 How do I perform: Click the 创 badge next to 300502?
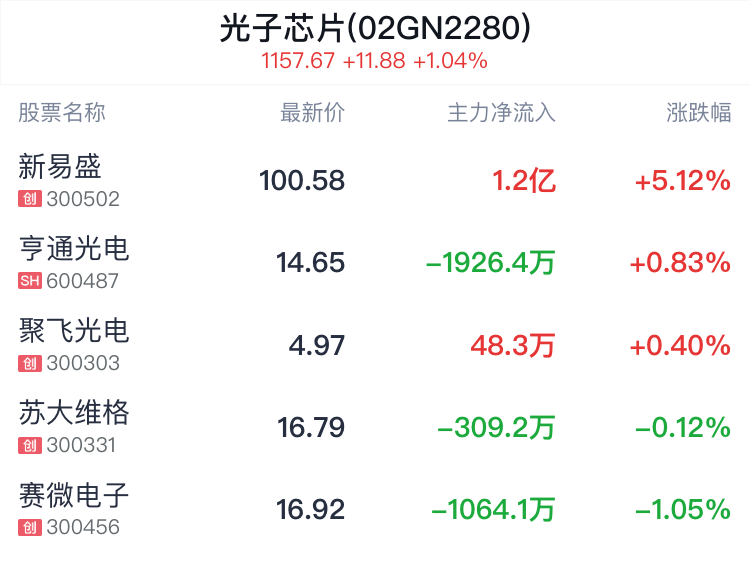click(x=30, y=199)
